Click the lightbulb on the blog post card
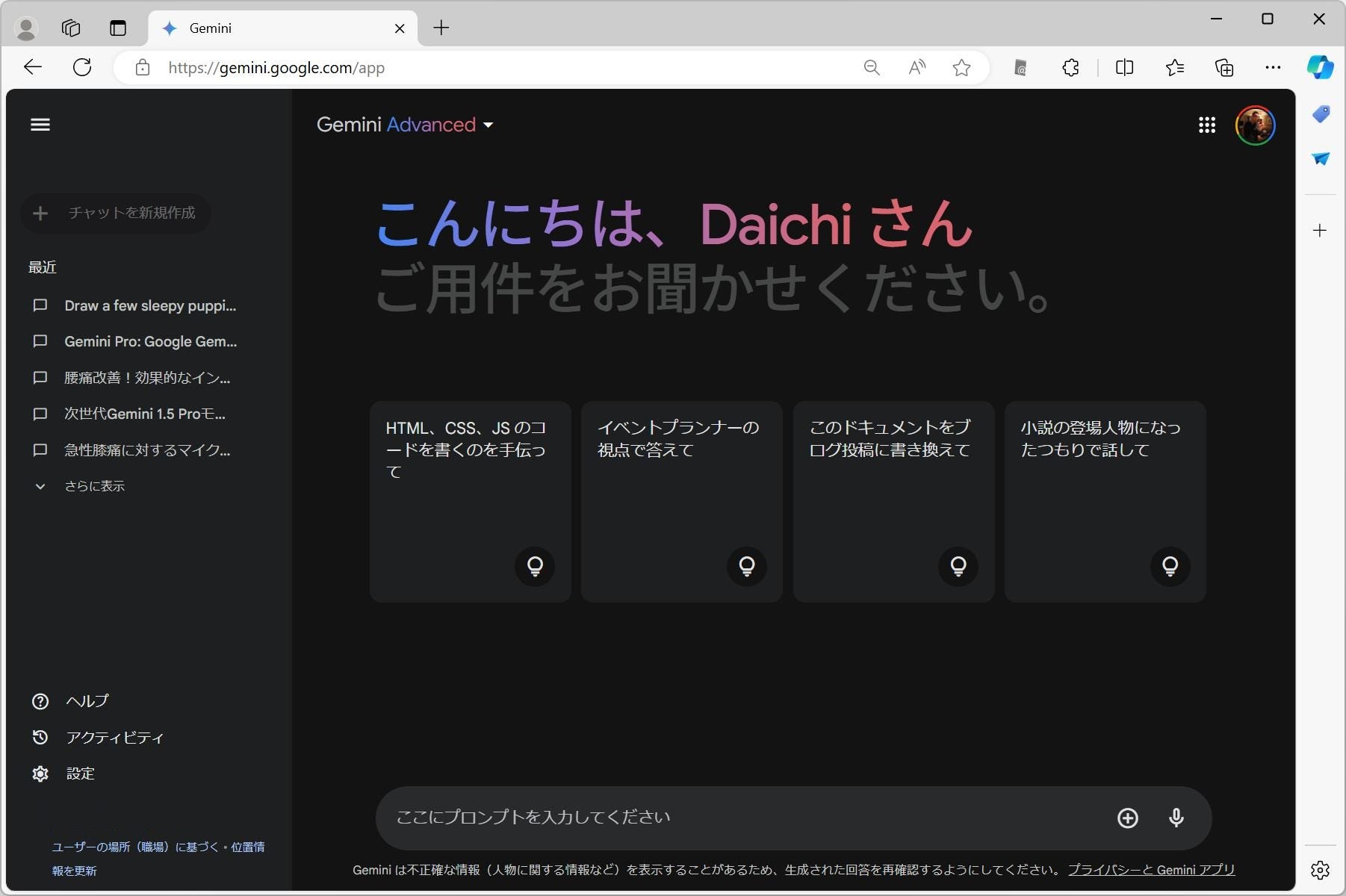Screen dimensions: 1346x896 (958, 566)
